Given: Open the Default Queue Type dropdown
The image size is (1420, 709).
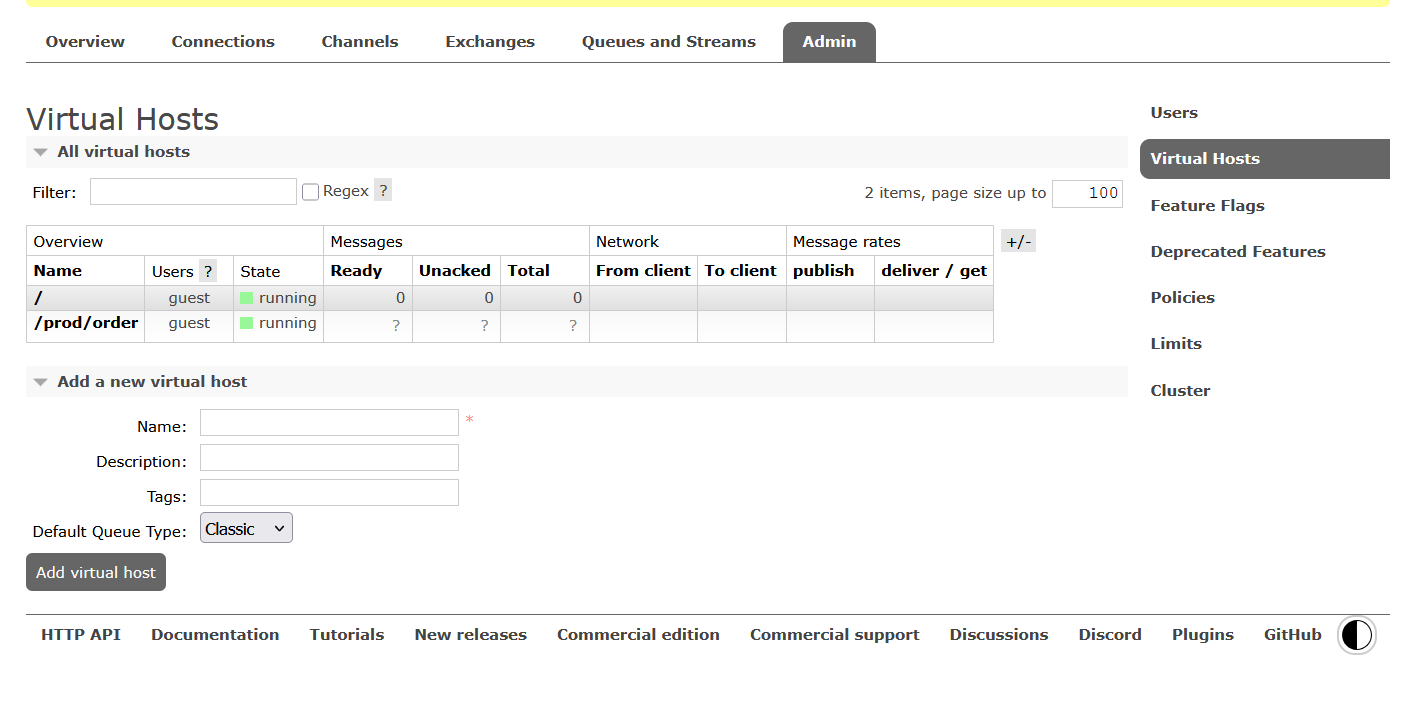Looking at the screenshot, I should coord(246,529).
